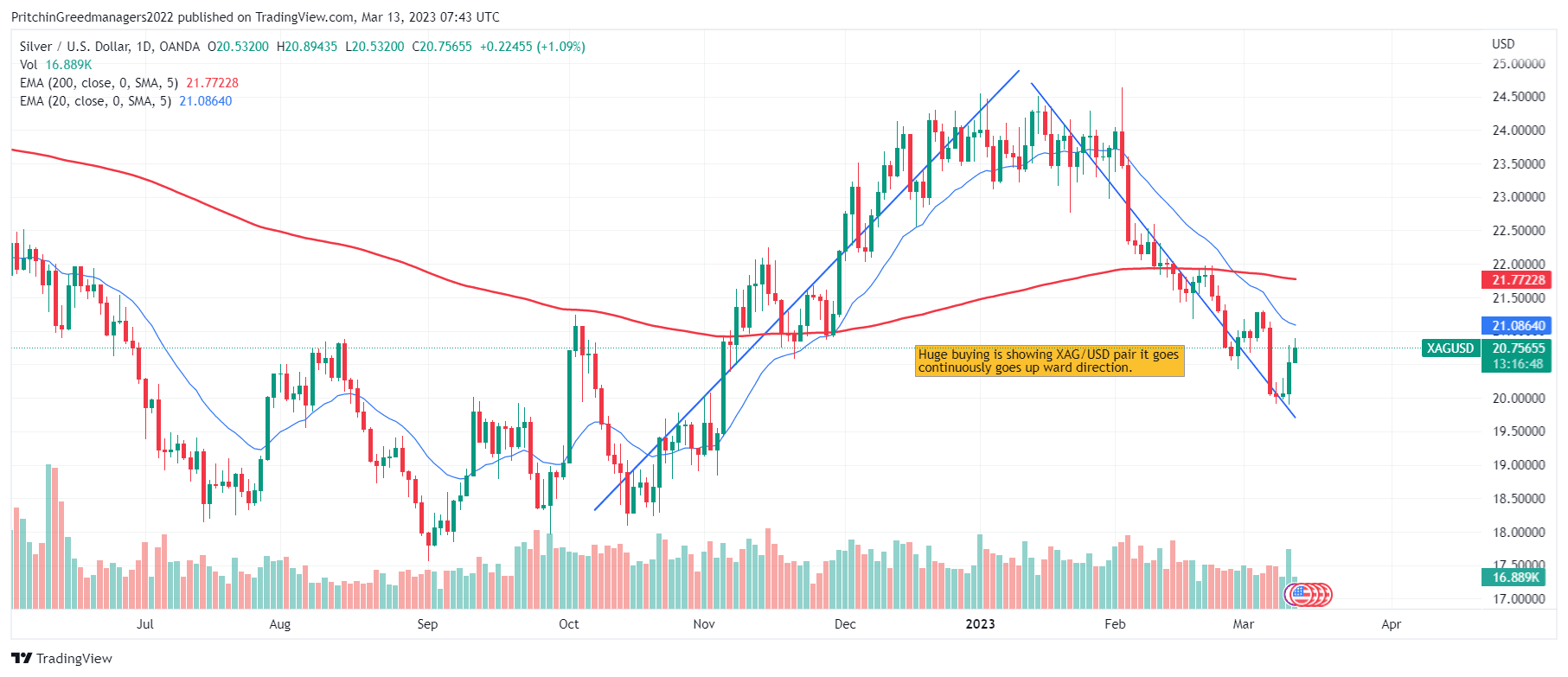Click the yellow 'Huge buying' annotation box

[1050, 361]
